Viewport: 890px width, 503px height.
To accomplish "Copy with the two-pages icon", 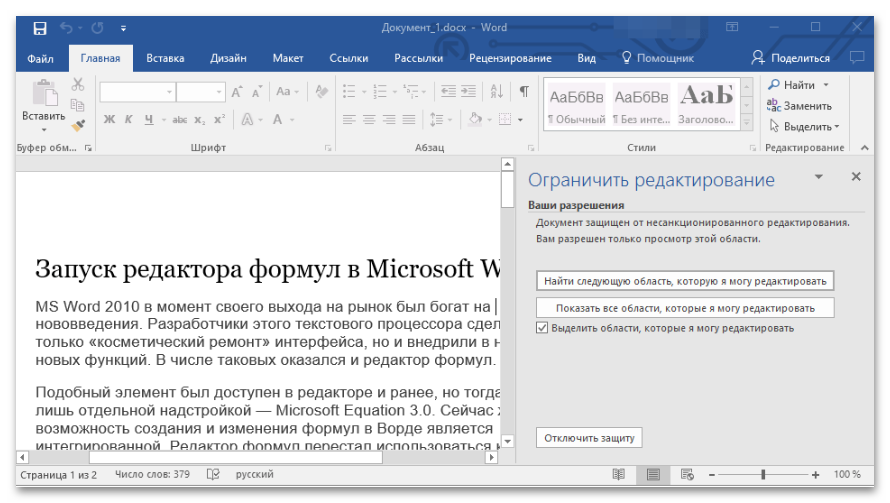I will [x=78, y=105].
